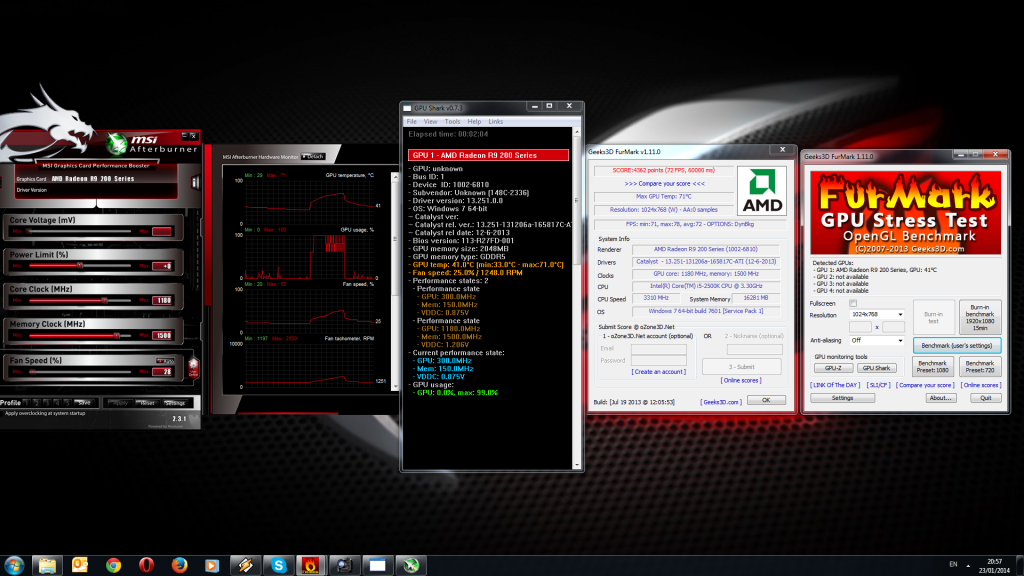Launch Google Chrome from the taskbar
This screenshot has width=1024, height=576.
[114, 565]
